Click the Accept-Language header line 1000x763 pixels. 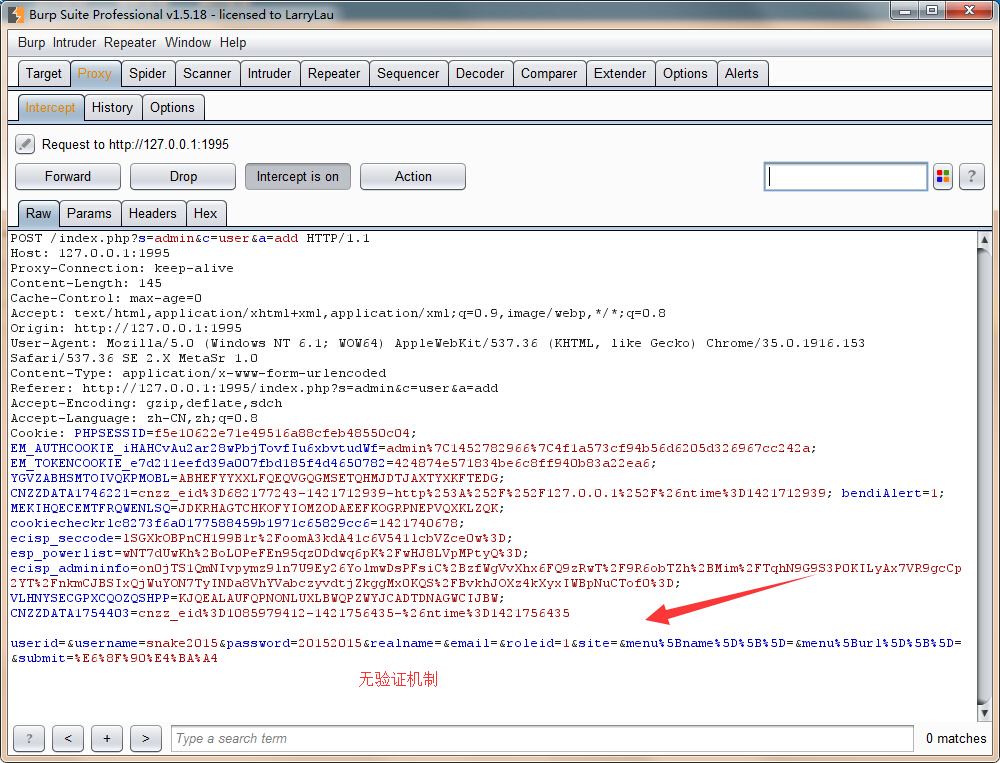click(134, 419)
